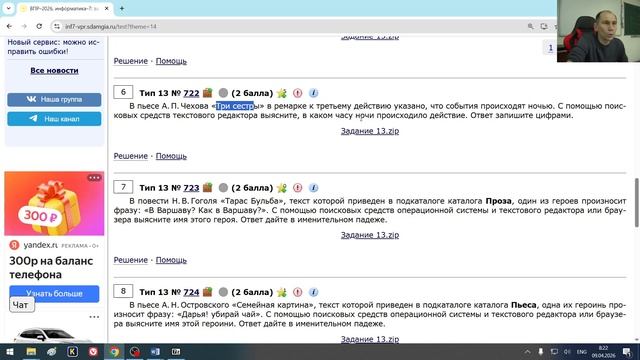640x360 pixels.
Task: Open ad options dots above the car ad
Action: pos(94,317)
